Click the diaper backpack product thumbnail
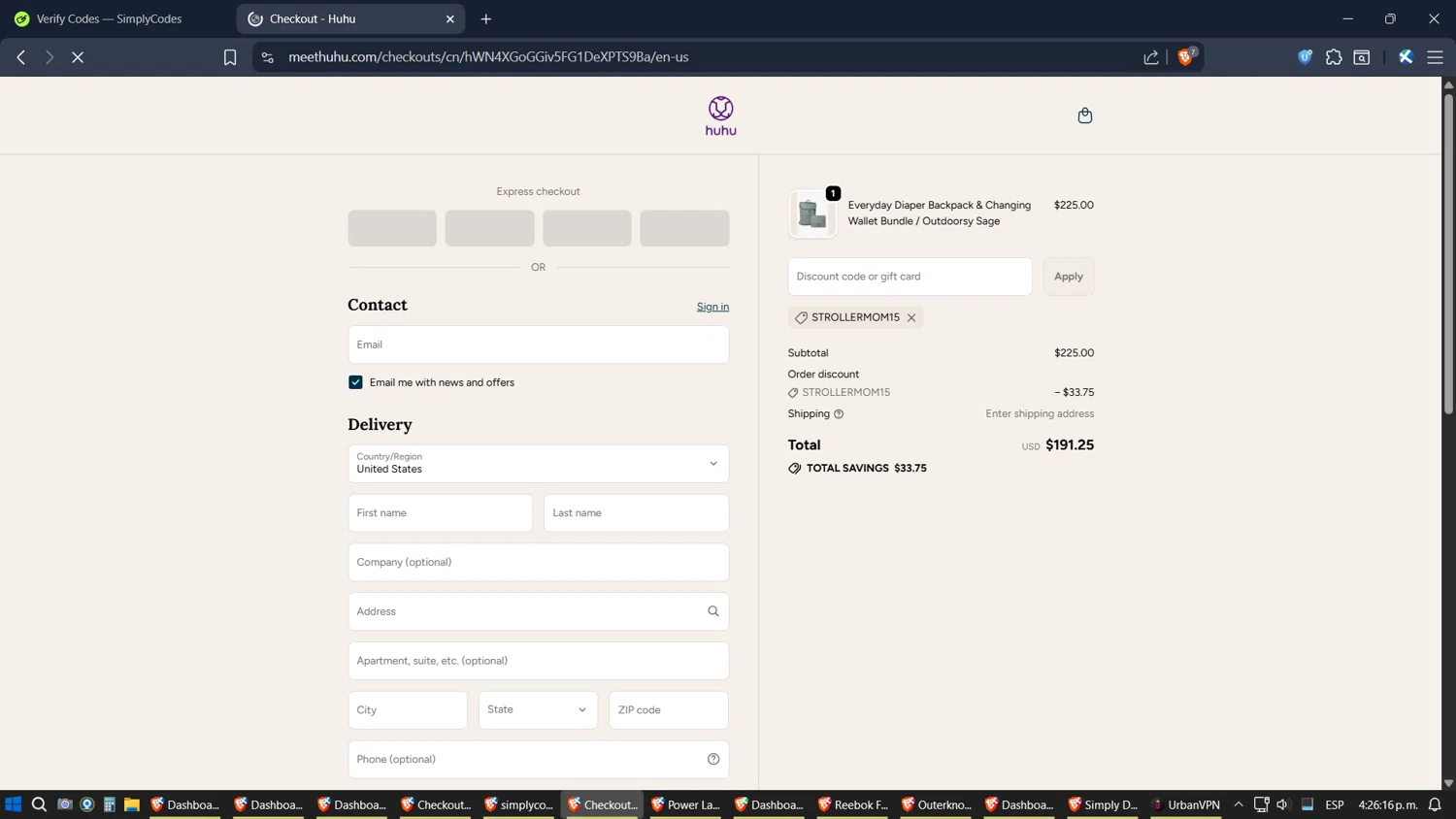Image resolution: width=1456 pixels, height=819 pixels. click(811, 213)
